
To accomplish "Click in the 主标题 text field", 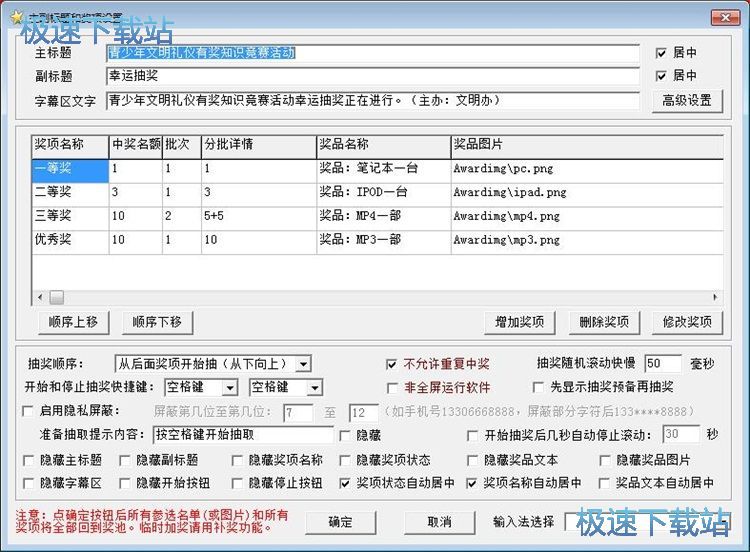I will [x=372, y=53].
